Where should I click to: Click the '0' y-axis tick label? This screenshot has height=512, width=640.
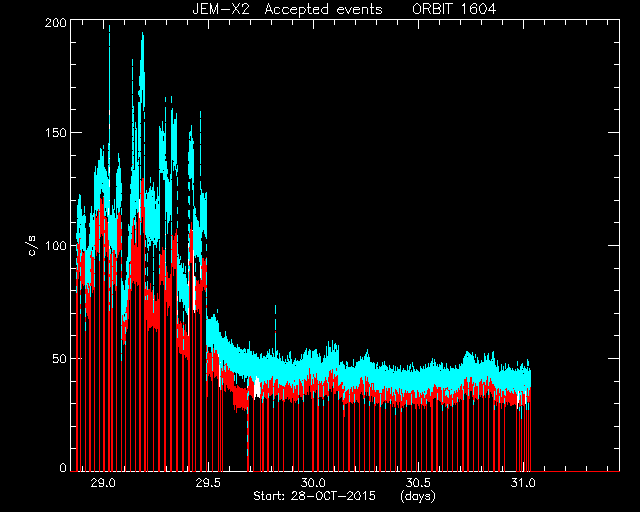(63, 467)
